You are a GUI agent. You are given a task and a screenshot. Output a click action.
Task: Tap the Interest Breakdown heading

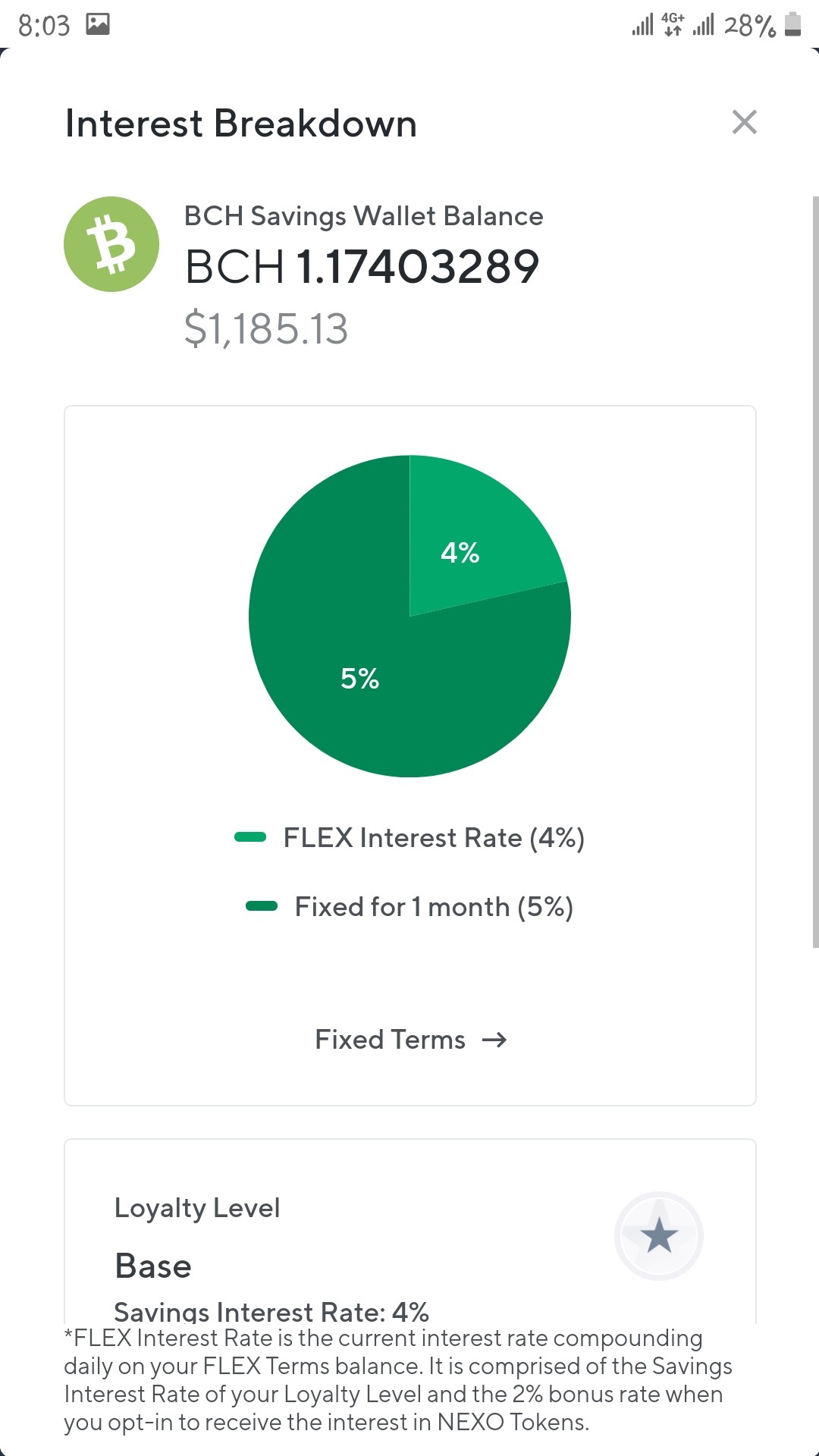pos(241,123)
